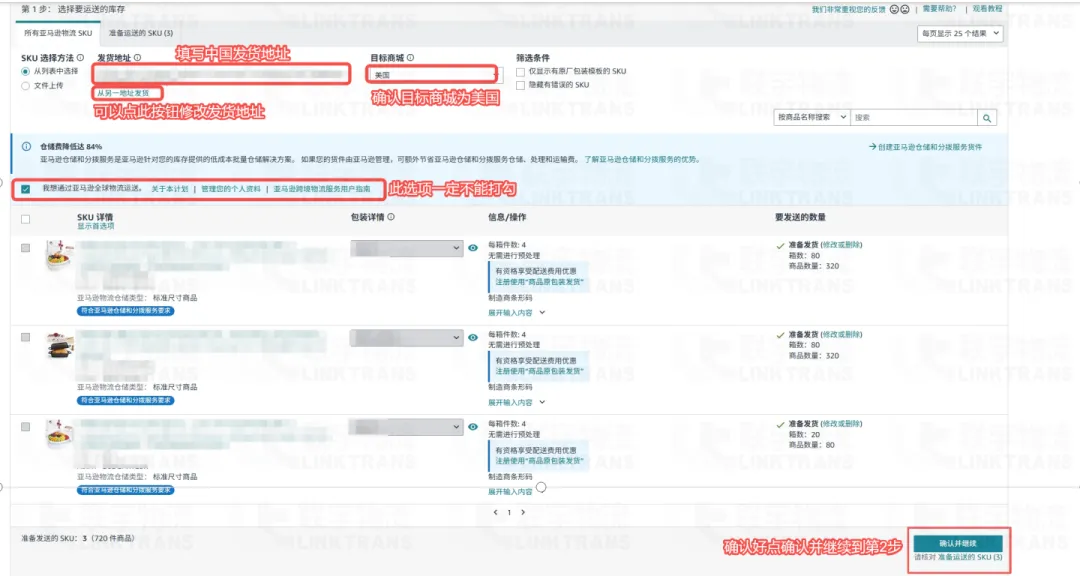Screen dimensions: 1080x576
Task: Switch to the 所有亚马逊物流 SKU tab
Action: pos(58,33)
